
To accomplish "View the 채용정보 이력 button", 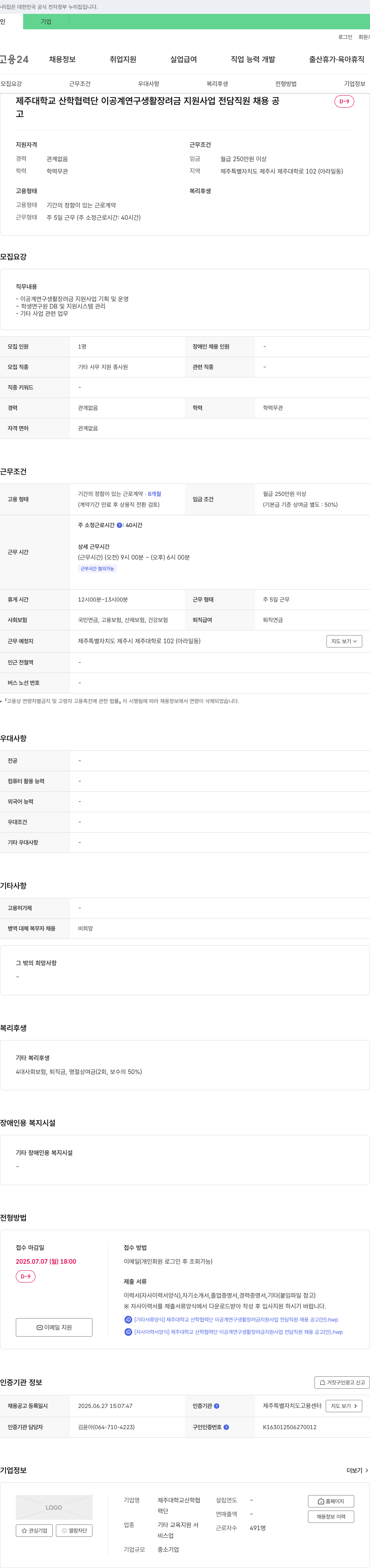I will 330,1516.
